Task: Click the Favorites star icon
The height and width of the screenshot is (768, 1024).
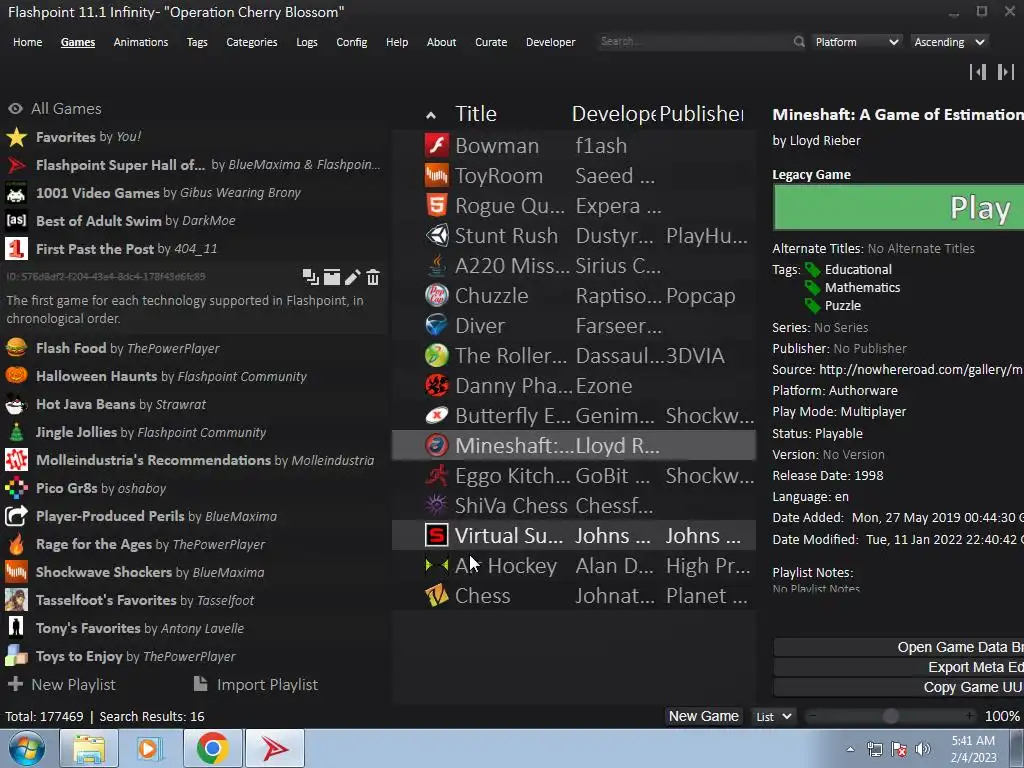Action: [x=16, y=137]
